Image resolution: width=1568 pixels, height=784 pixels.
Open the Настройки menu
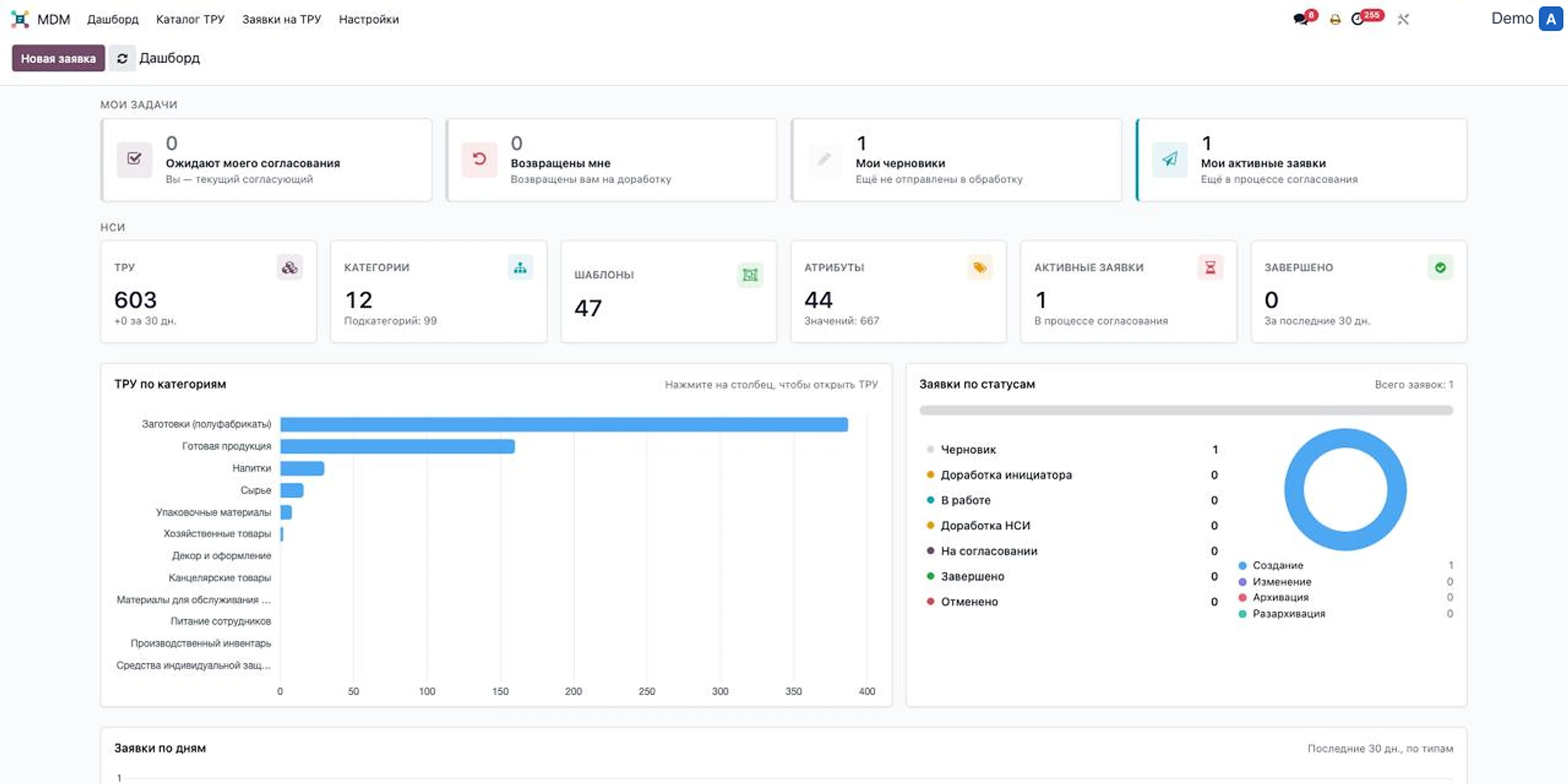pyautogui.click(x=369, y=19)
